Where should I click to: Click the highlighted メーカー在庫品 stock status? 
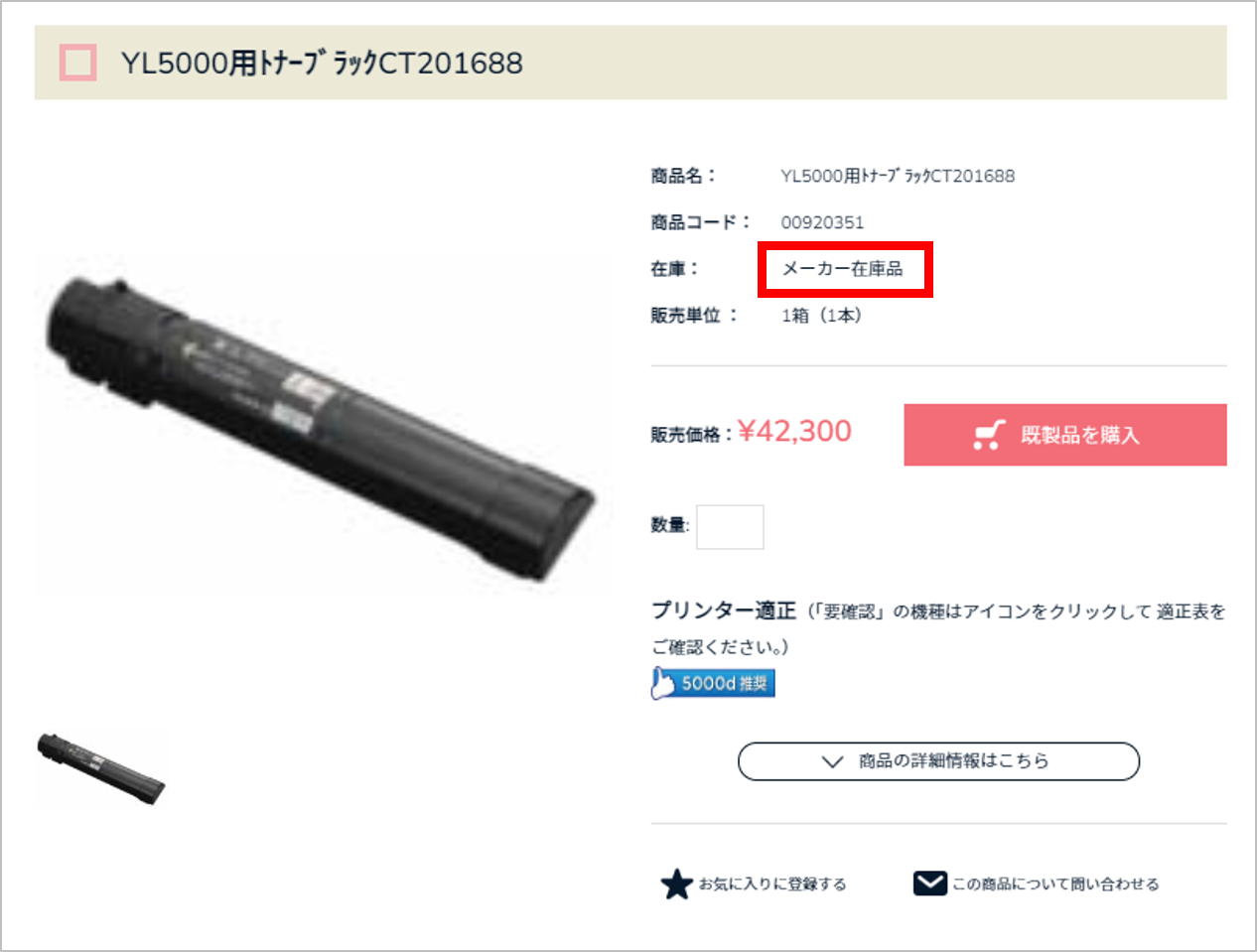(843, 269)
